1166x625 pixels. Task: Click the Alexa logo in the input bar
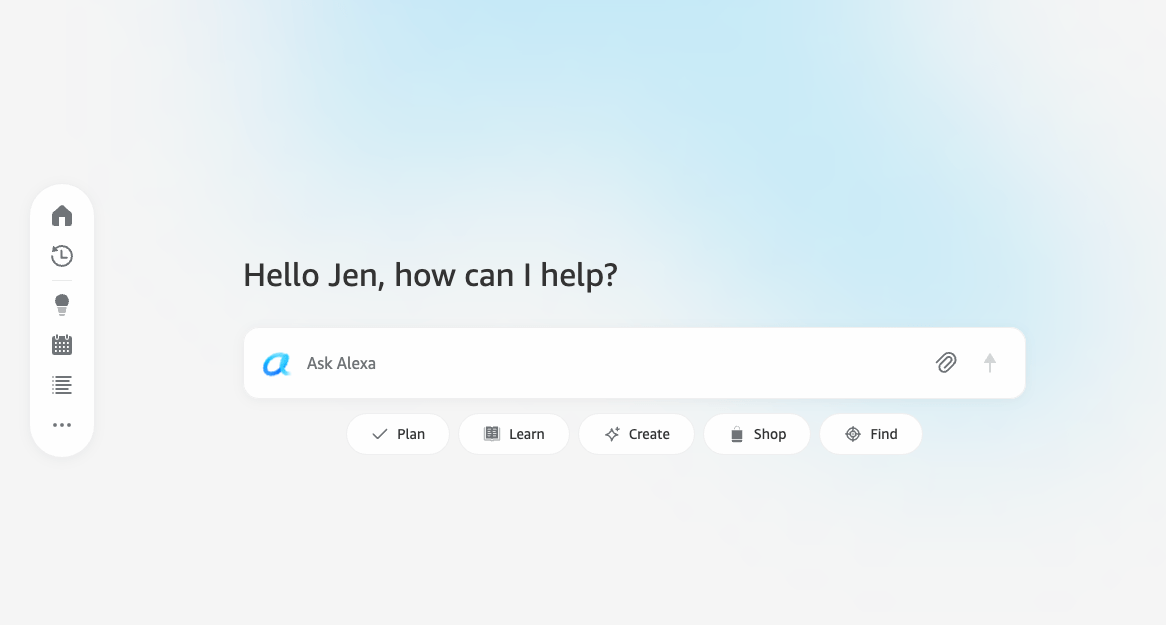(x=277, y=363)
